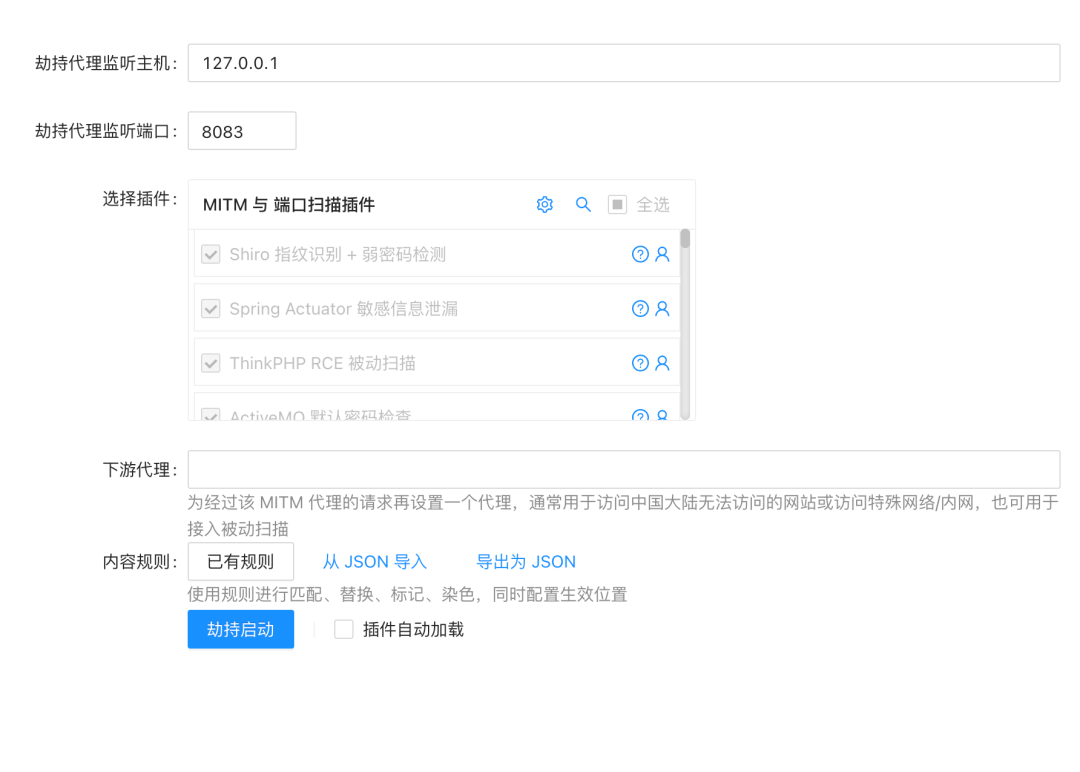The image size is (1080, 772).
Task: Click 导出为 JSON link
Action: coord(526,562)
